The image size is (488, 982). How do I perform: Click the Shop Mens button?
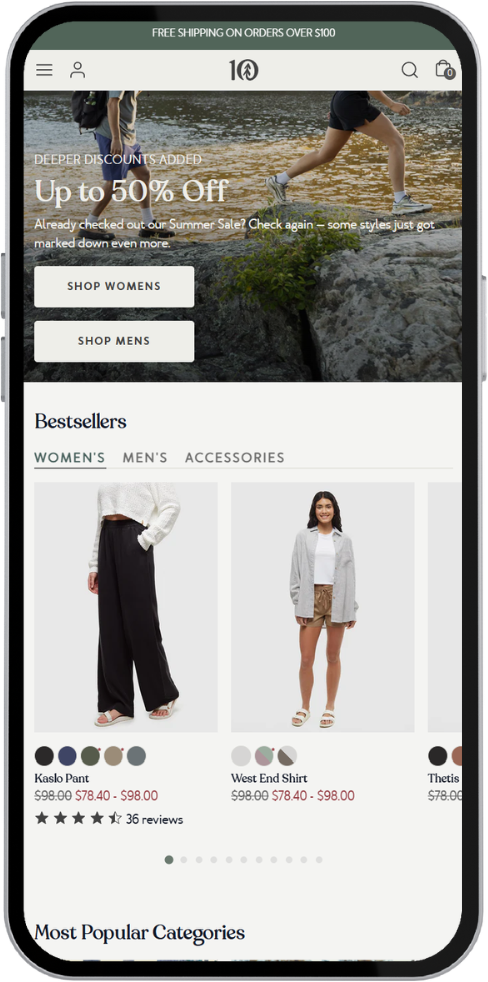[114, 341]
